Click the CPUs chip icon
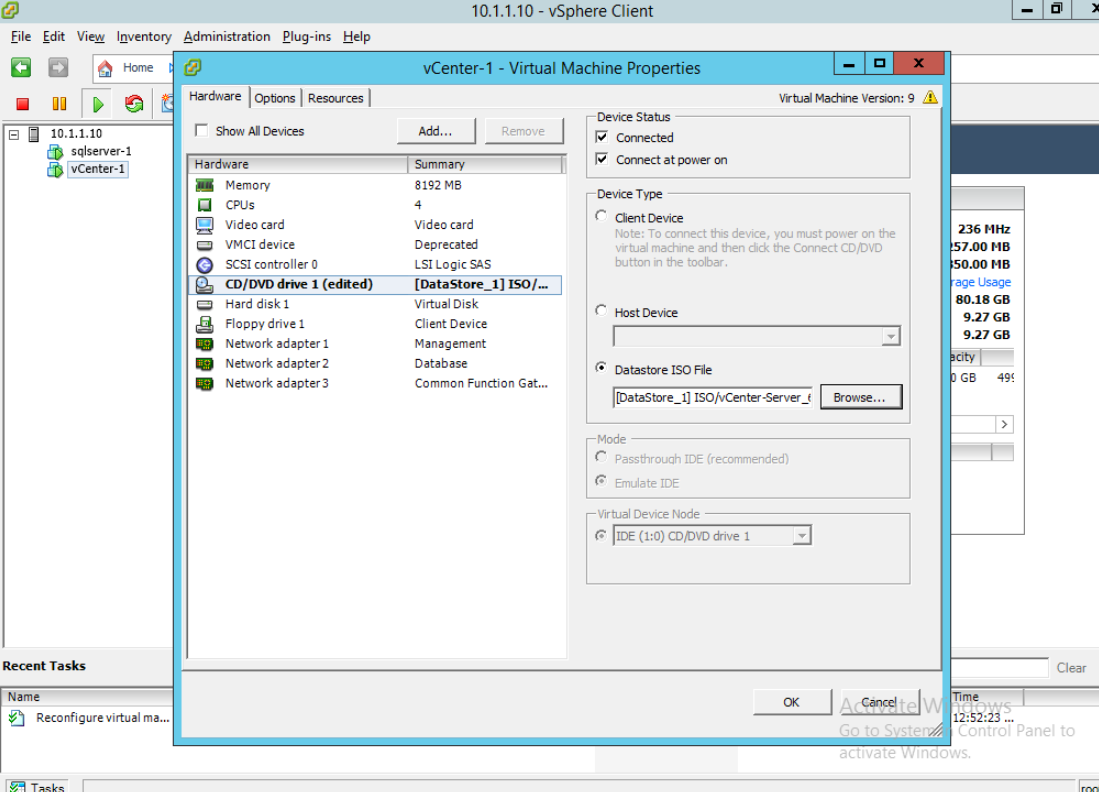 (x=205, y=205)
